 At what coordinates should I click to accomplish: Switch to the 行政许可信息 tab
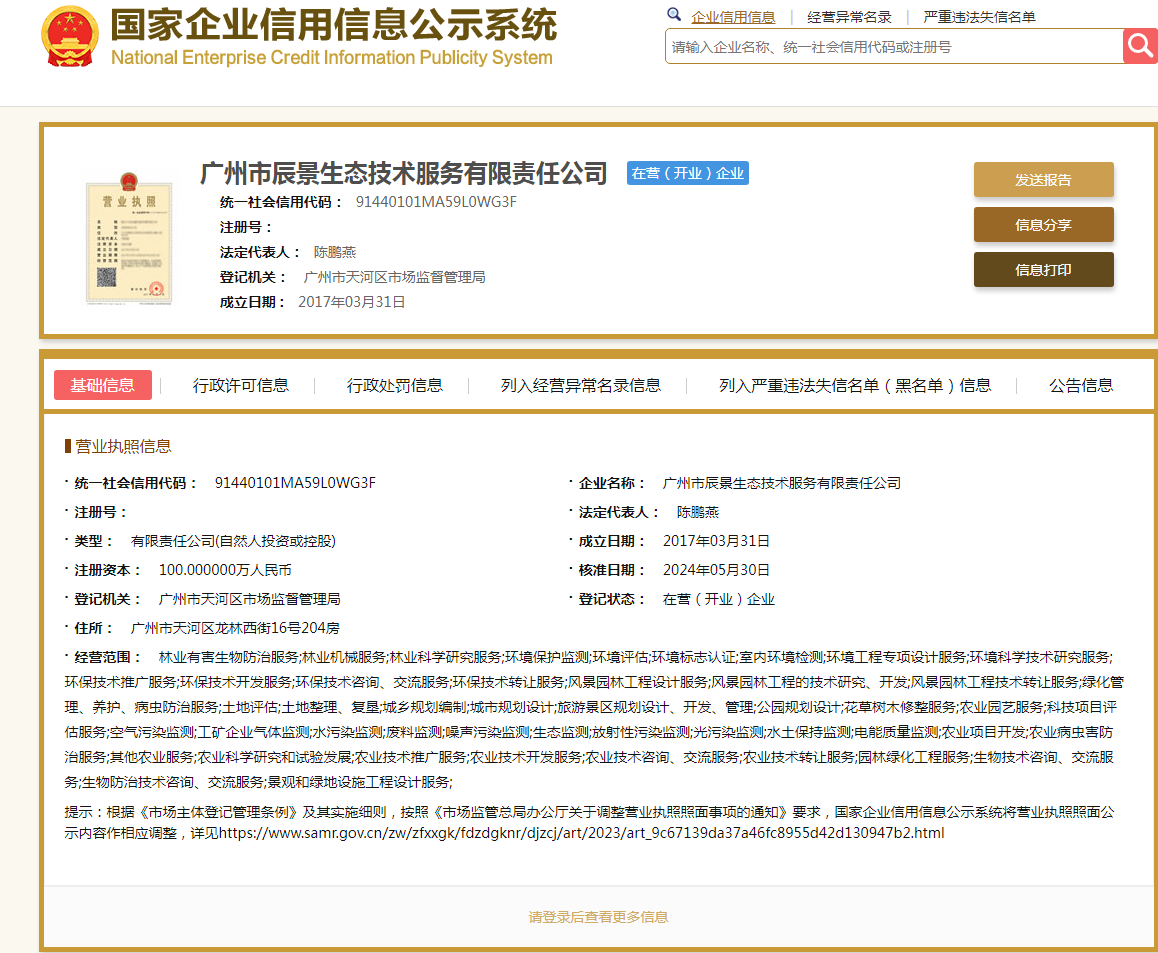tap(240, 385)
